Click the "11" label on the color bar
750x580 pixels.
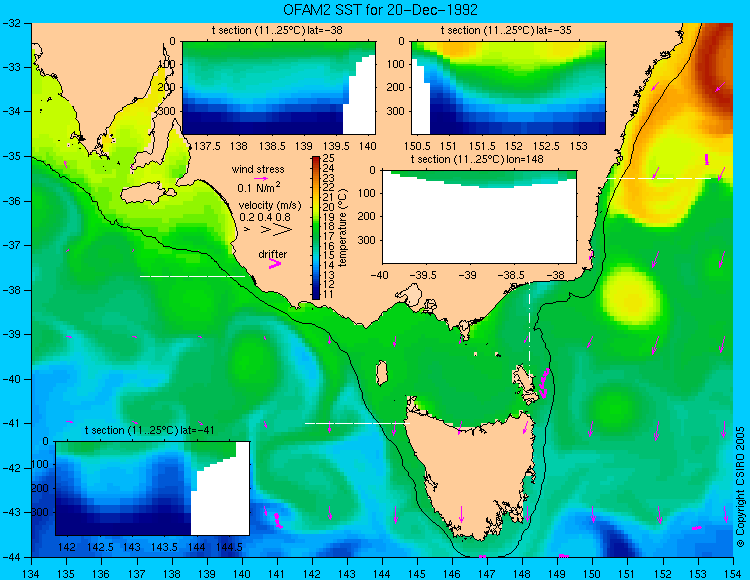[329, 294]
